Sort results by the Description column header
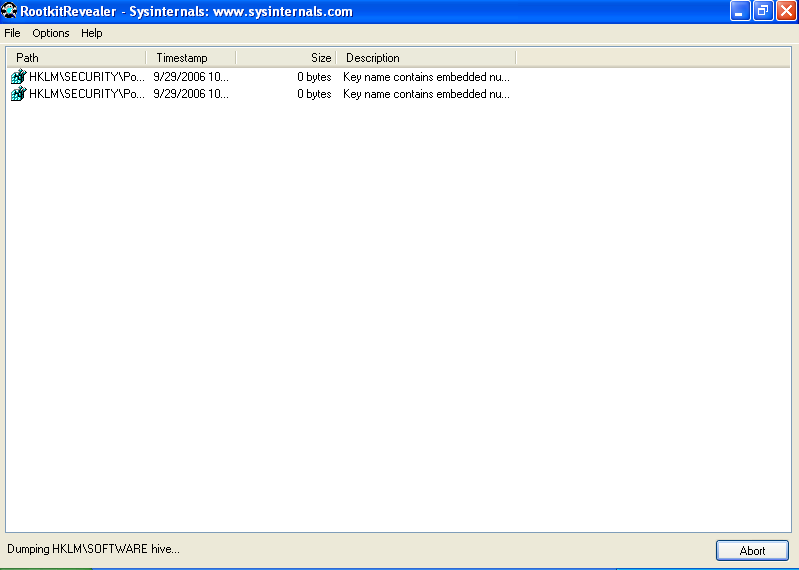The width and height of the screenshot is (799, 570). 426,58
